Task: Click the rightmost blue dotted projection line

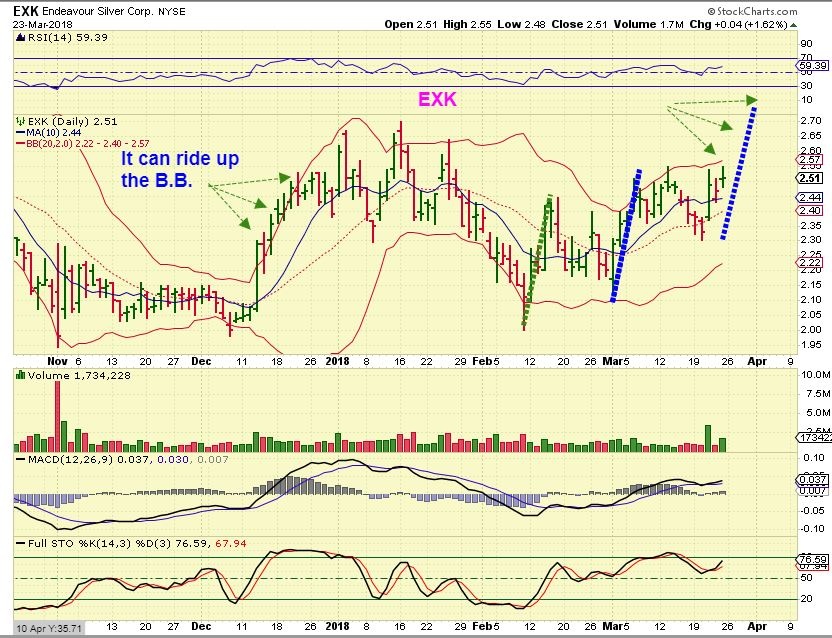Action: pos(737,172)
